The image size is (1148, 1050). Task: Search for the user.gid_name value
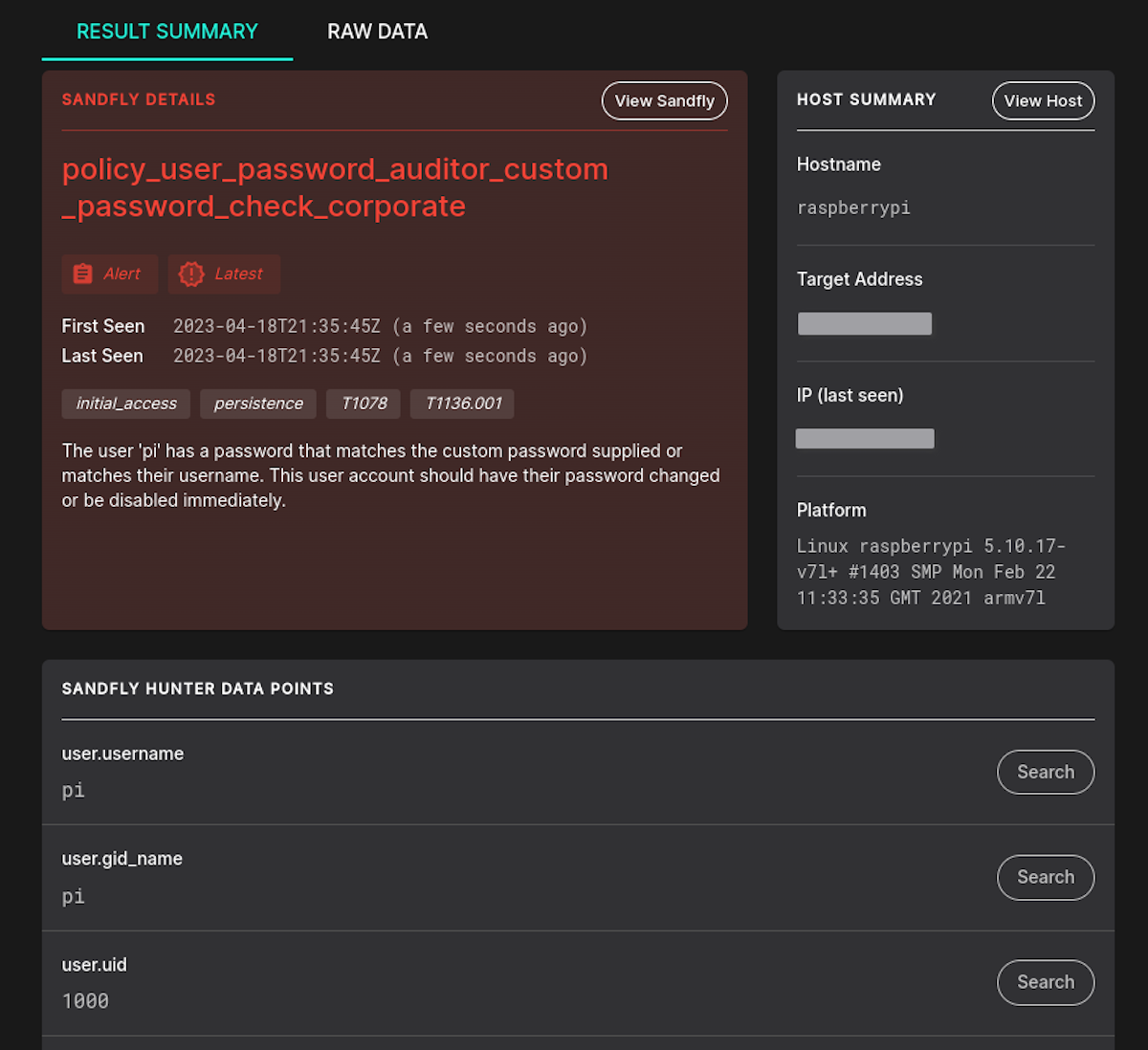coord(1045,877)
